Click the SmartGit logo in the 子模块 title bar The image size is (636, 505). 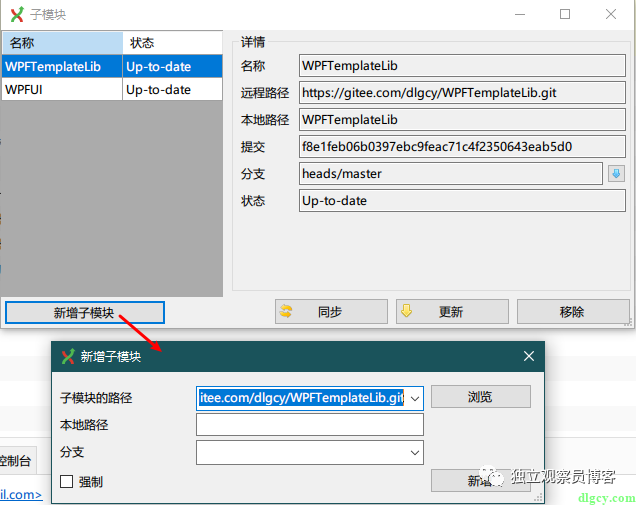tap(17, 15)
